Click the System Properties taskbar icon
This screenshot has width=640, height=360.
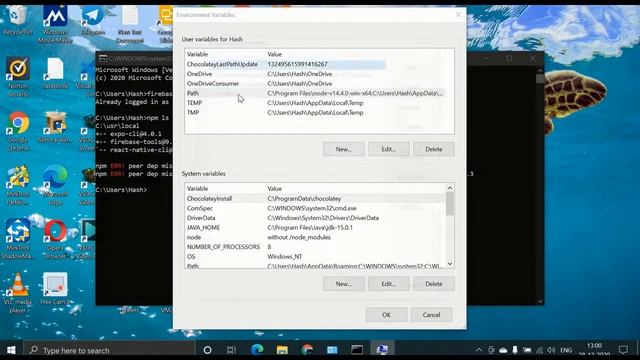coord(382,350)
